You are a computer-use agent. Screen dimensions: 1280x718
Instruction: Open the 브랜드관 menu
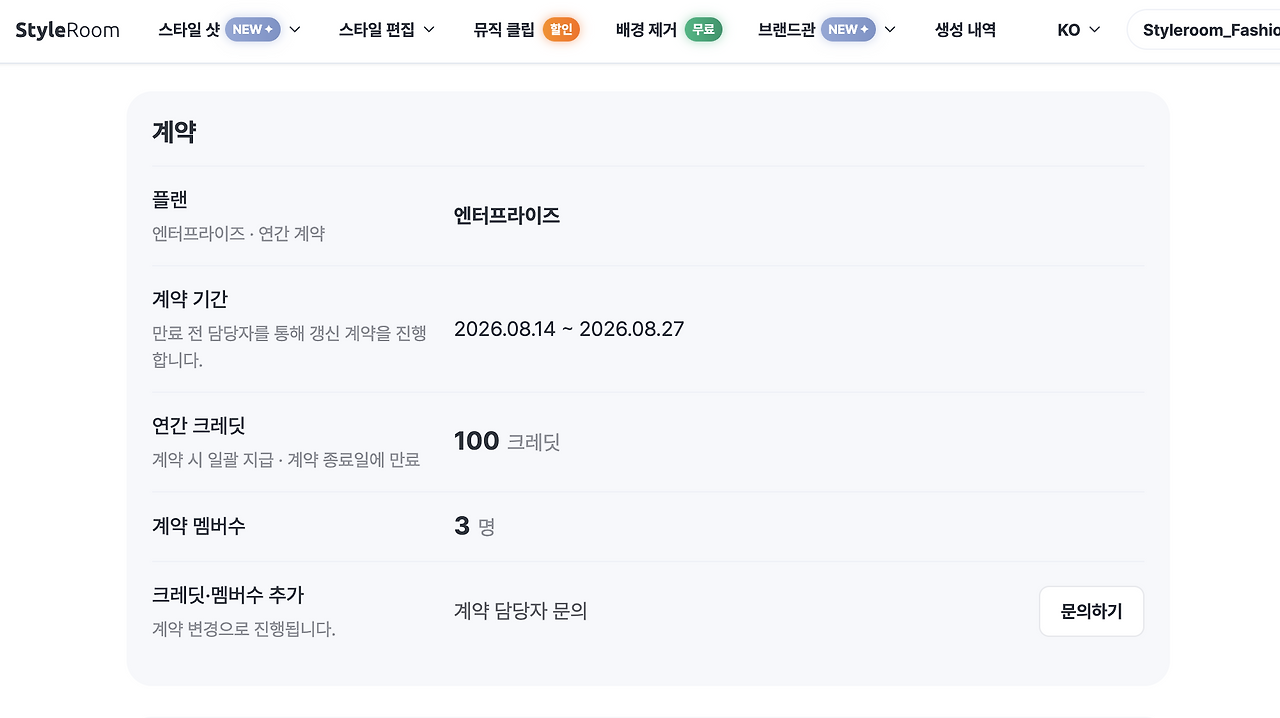tap(827, 30)
